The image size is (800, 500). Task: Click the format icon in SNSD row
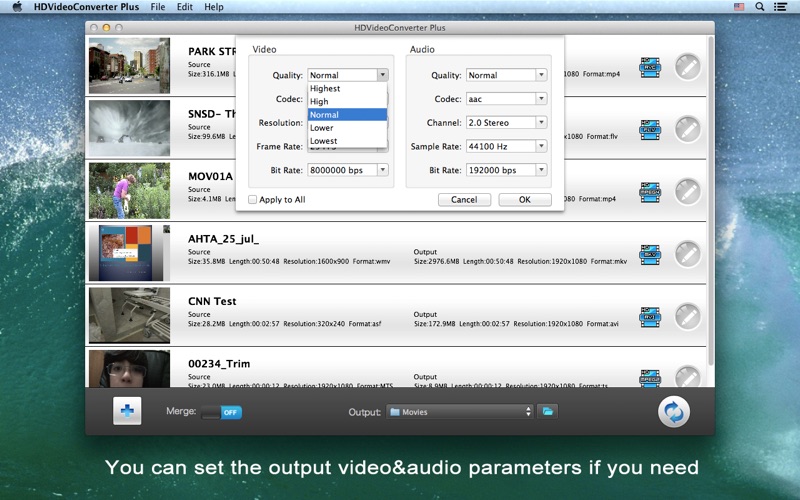coord(650,130)
